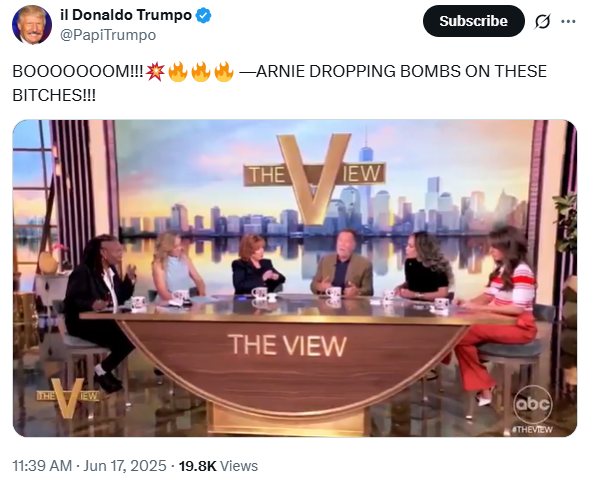Click the Subscribe button
This screenshot has height=479, width=590.
coord(473,21)
